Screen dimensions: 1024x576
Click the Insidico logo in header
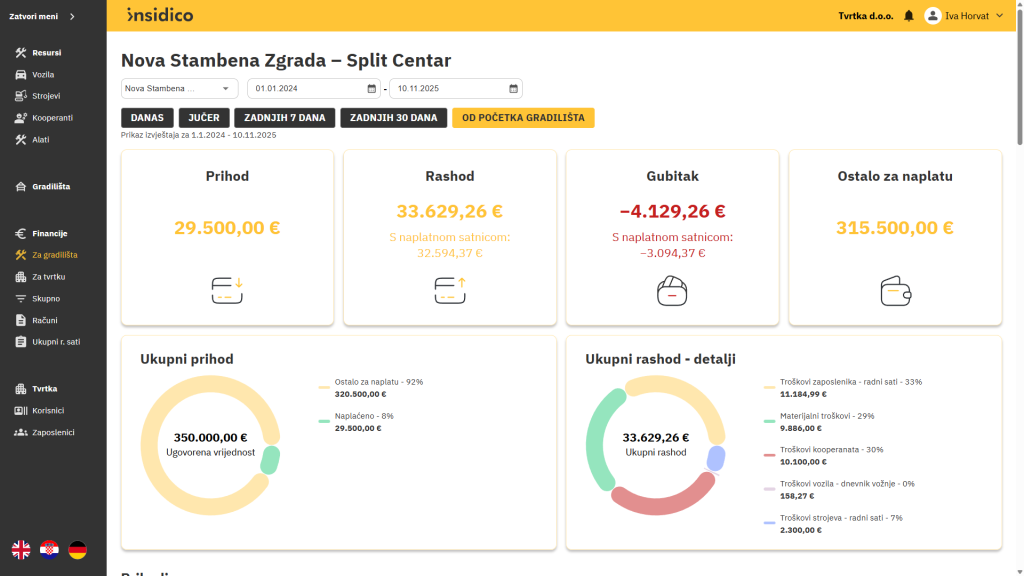point(160,15)
